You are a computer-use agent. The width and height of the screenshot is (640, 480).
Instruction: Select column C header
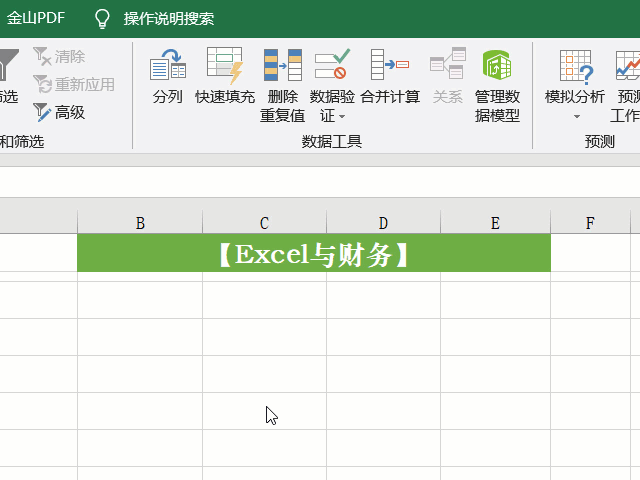(264, 223)
